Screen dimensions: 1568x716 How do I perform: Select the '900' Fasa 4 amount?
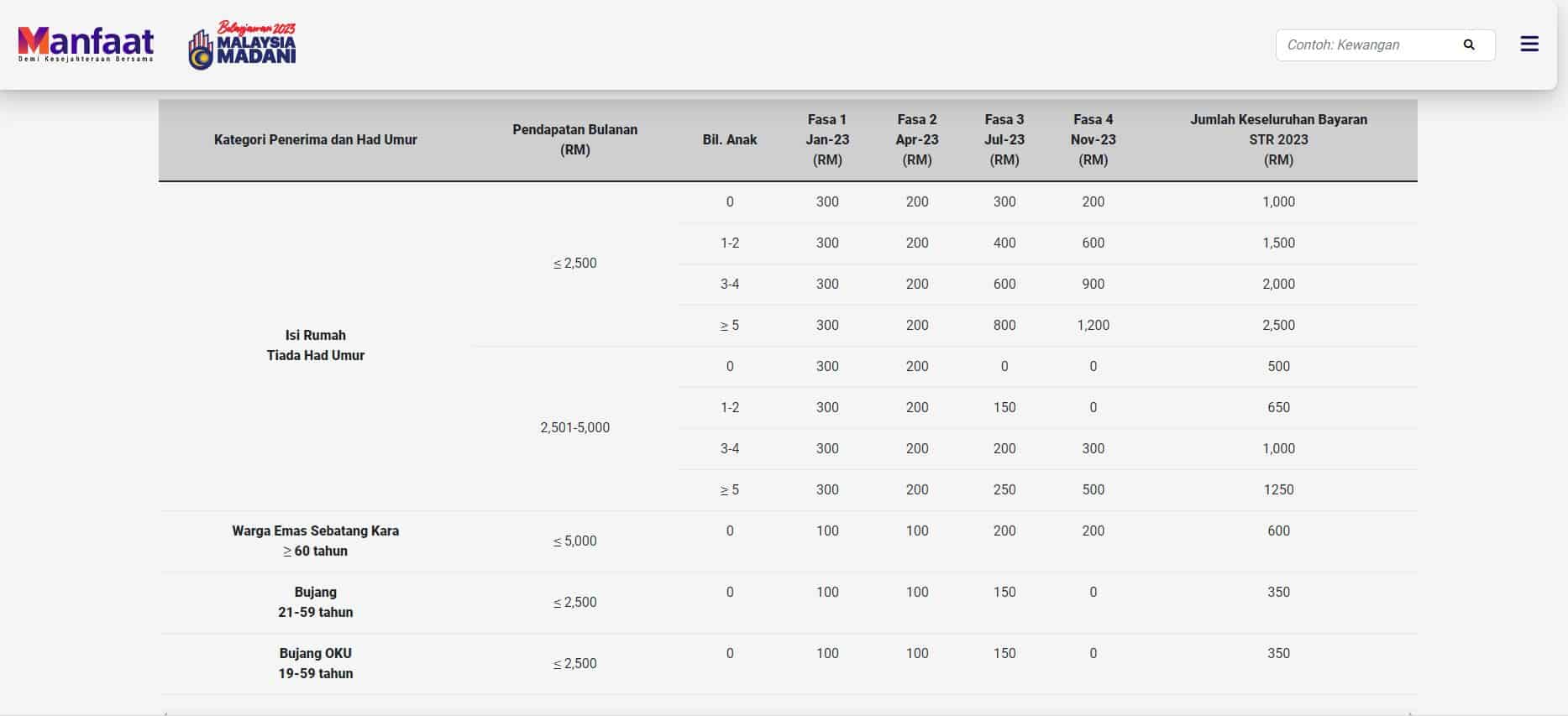tap(1093, 284)
